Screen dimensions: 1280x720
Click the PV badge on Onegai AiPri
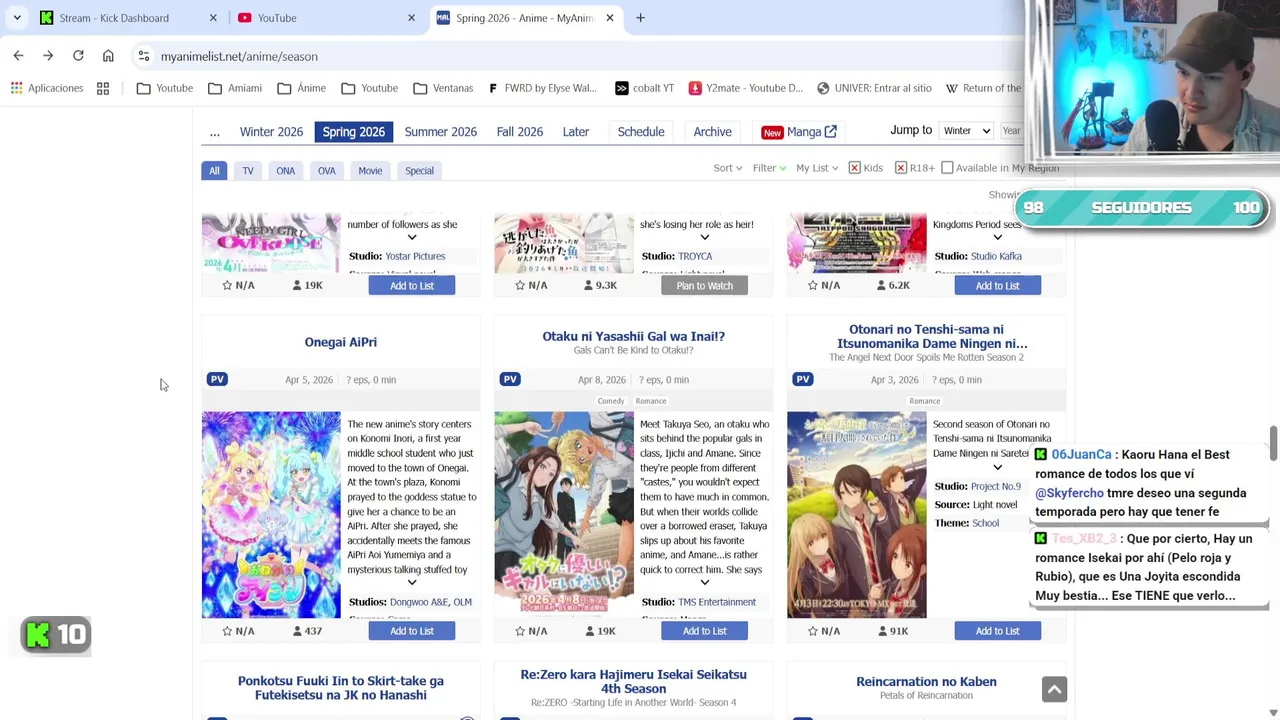tap(217, 379)
